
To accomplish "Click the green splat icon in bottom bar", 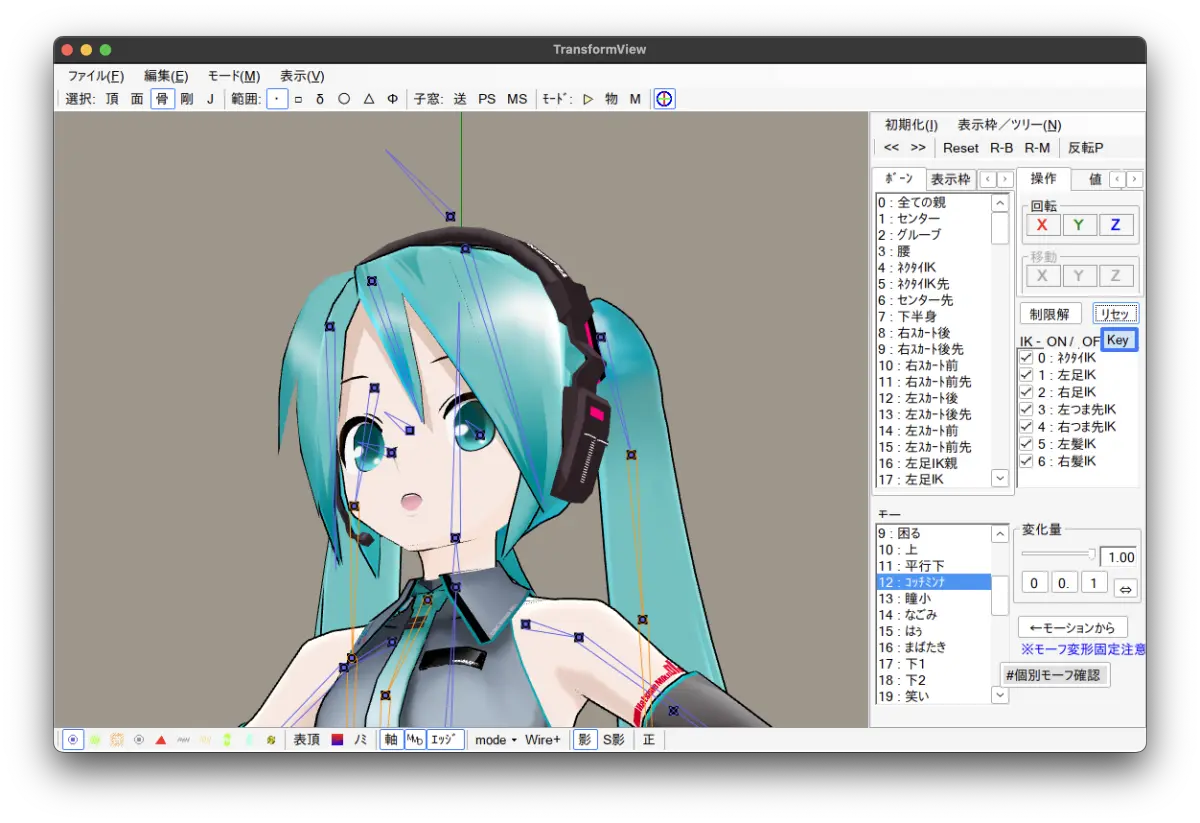I will (x=95, y=740).
